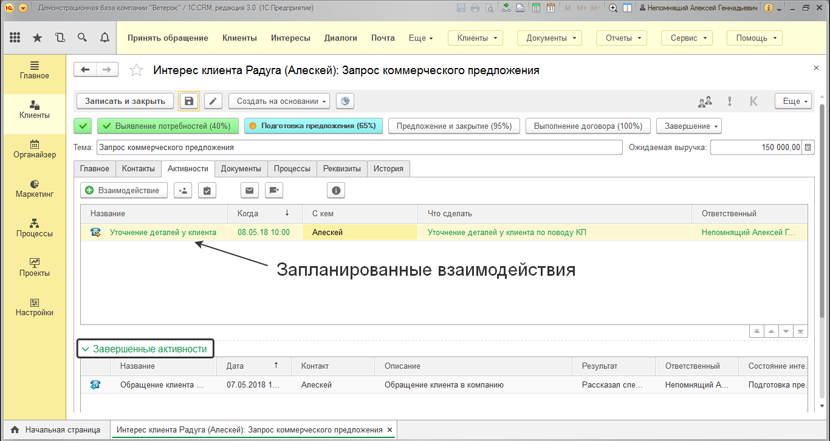This screenshot has width=830, height=441.
Task: Bookmark this interest with the star outline
Action: pos(136,71)
